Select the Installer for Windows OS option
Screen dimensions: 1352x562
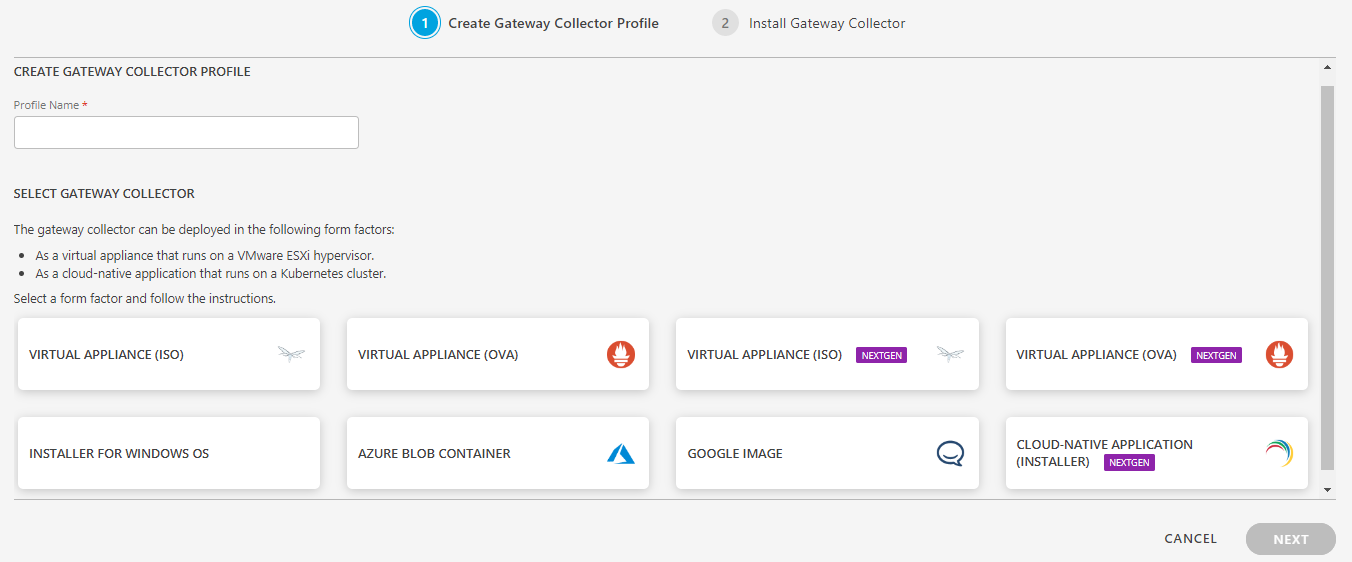169,453
